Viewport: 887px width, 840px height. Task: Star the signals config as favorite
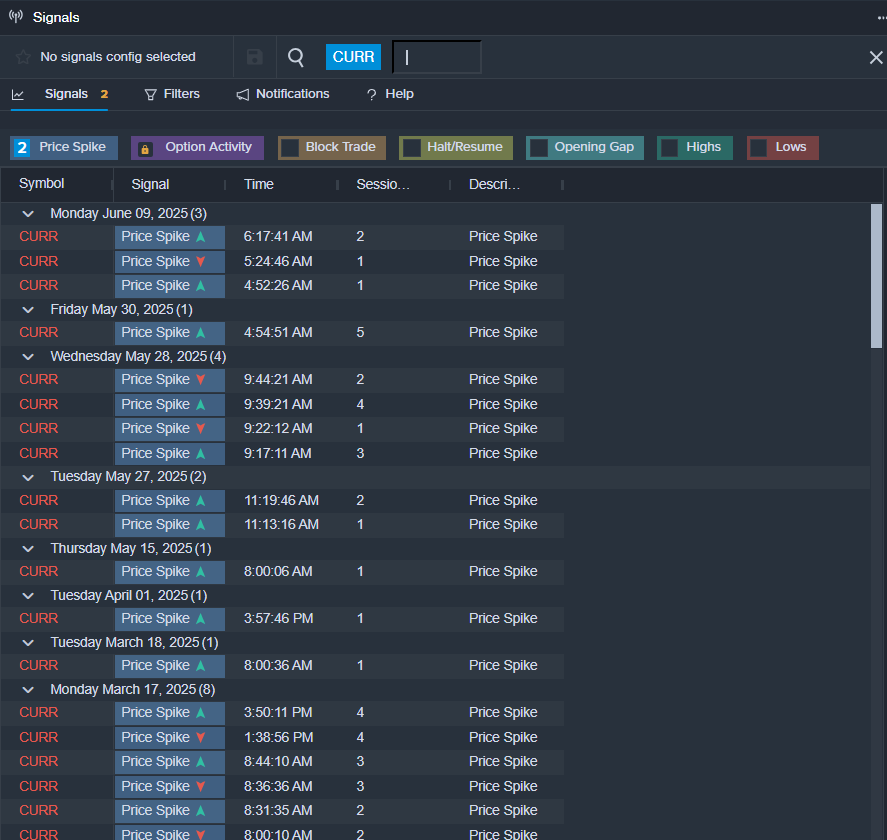point(23,57)
